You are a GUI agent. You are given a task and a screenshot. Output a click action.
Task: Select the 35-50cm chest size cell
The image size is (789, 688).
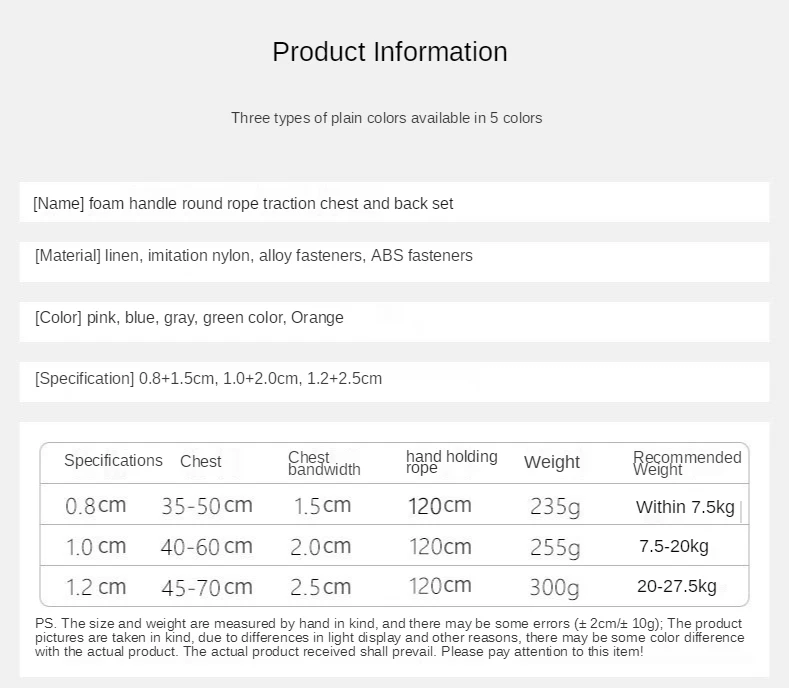click(207, 506)
